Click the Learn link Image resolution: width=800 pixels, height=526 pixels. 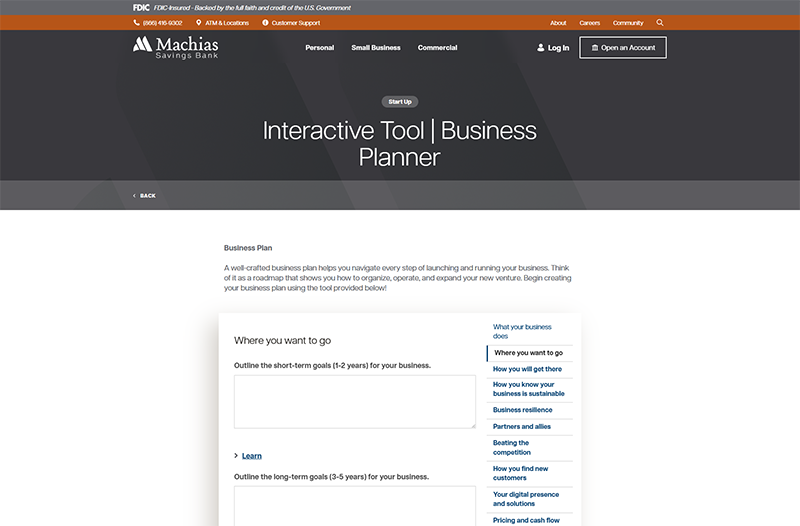coord(252,456)
